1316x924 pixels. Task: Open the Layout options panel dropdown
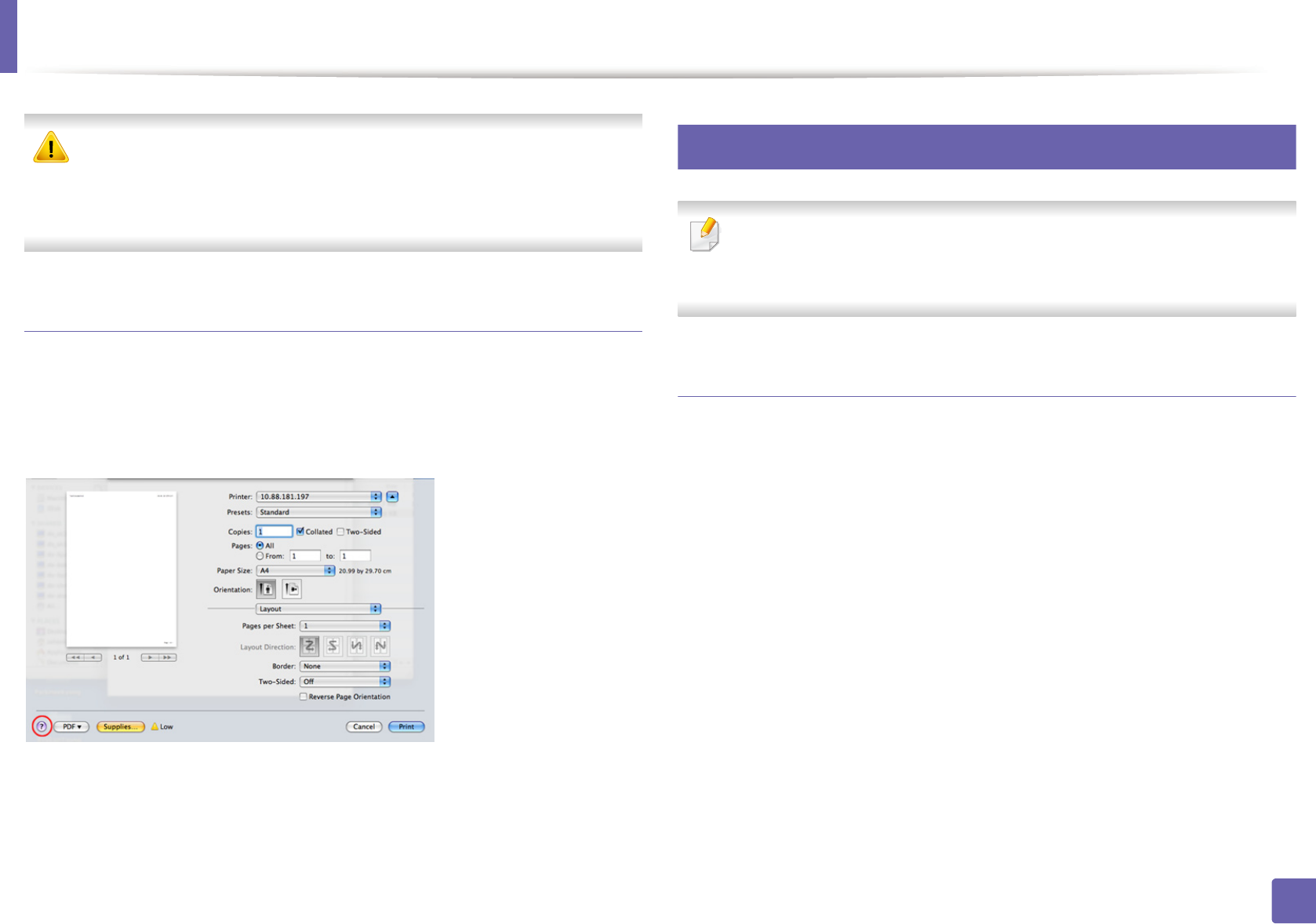pos(318,609)
